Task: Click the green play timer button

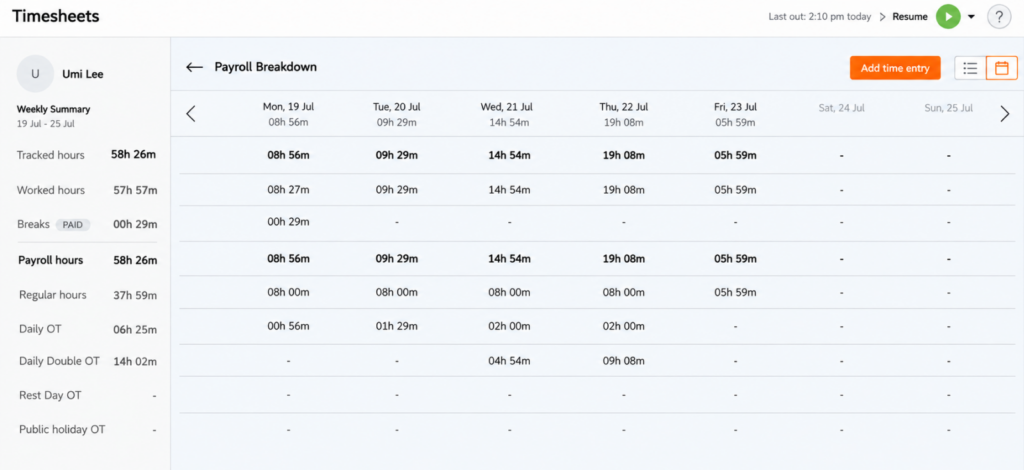Action: 948,16
